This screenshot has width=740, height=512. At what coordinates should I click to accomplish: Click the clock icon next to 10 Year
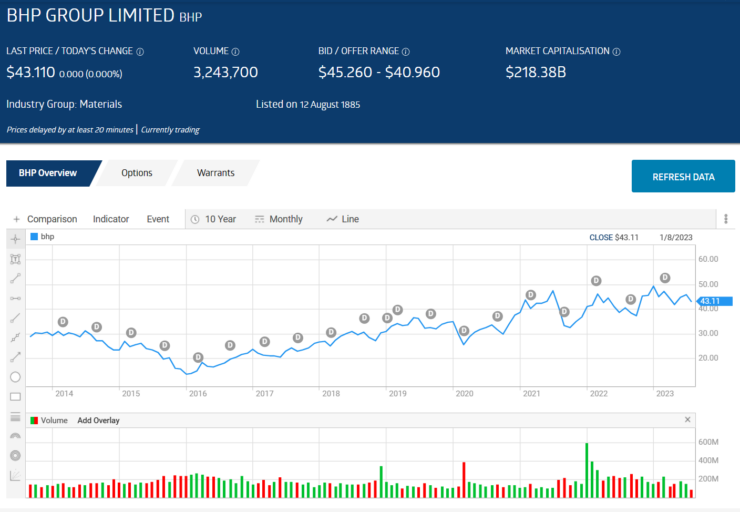tap(195, 219)
